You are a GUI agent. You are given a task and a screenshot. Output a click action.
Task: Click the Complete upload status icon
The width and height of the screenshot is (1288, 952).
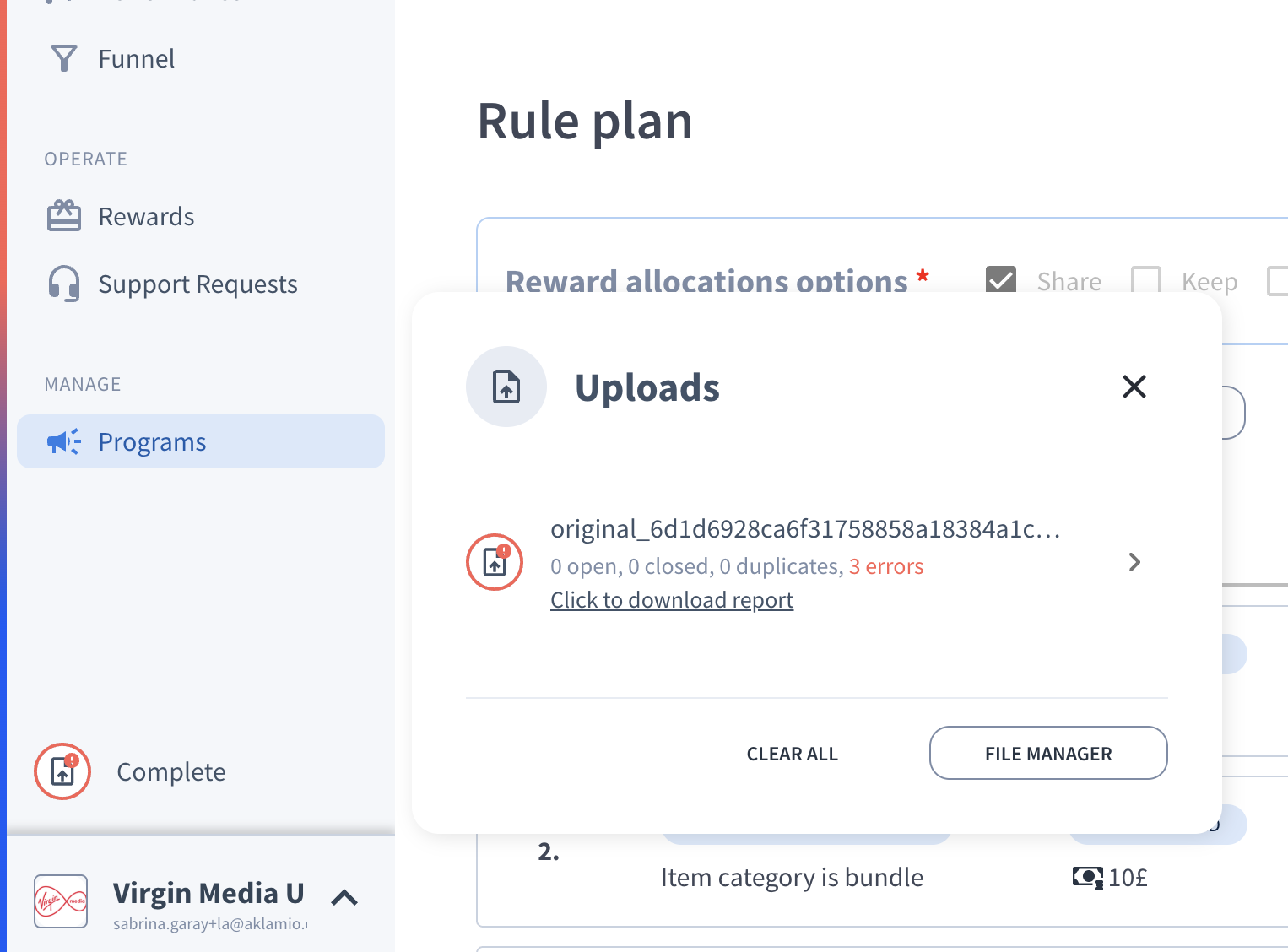[x=62, y=771]
